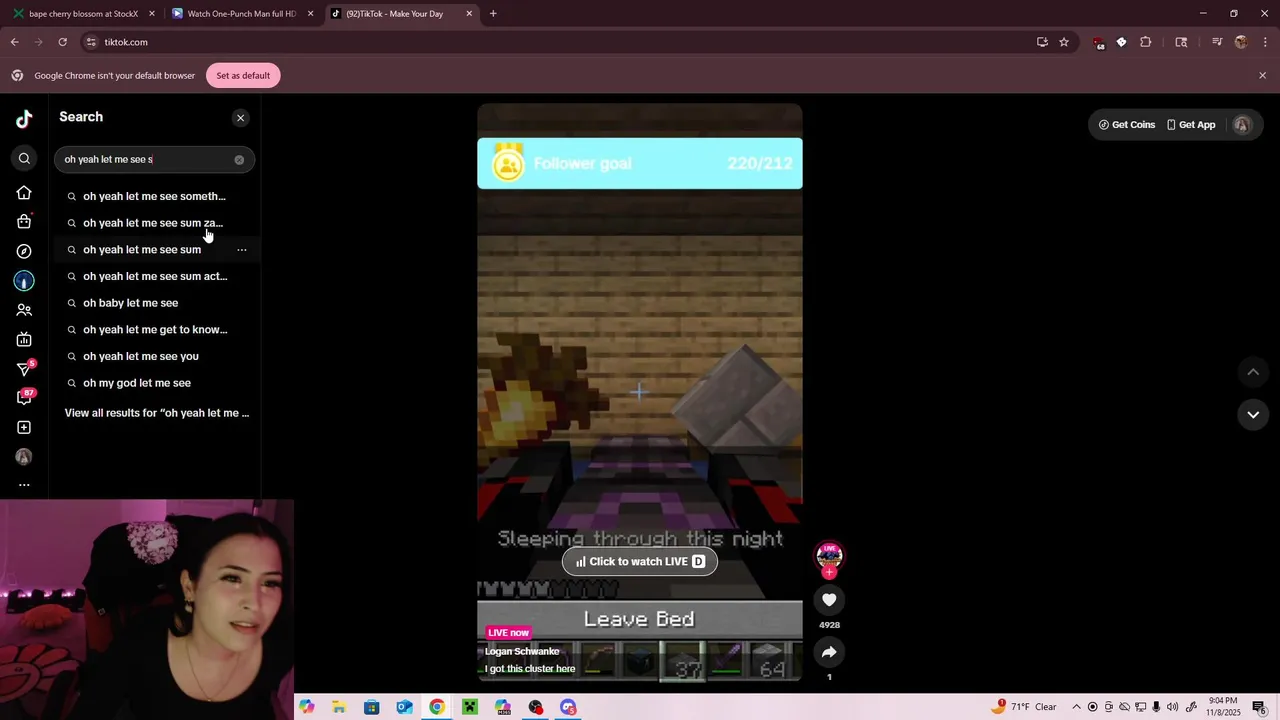Click the Upload plus icon in sidebar
Screen dimensions: 1280x720
(24, 427)
